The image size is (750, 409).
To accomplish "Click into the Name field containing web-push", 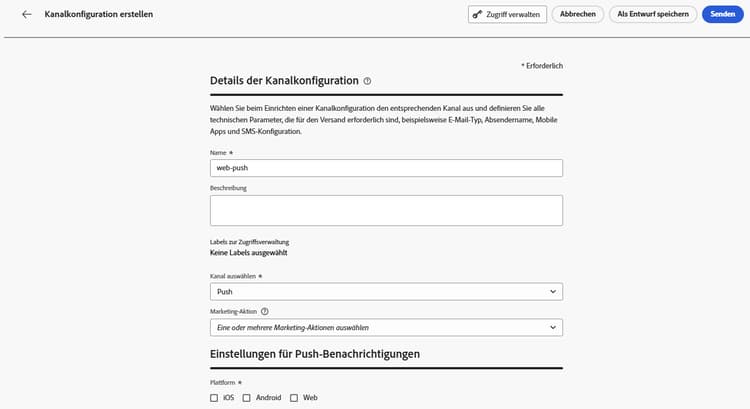I will tap(386, 168).
